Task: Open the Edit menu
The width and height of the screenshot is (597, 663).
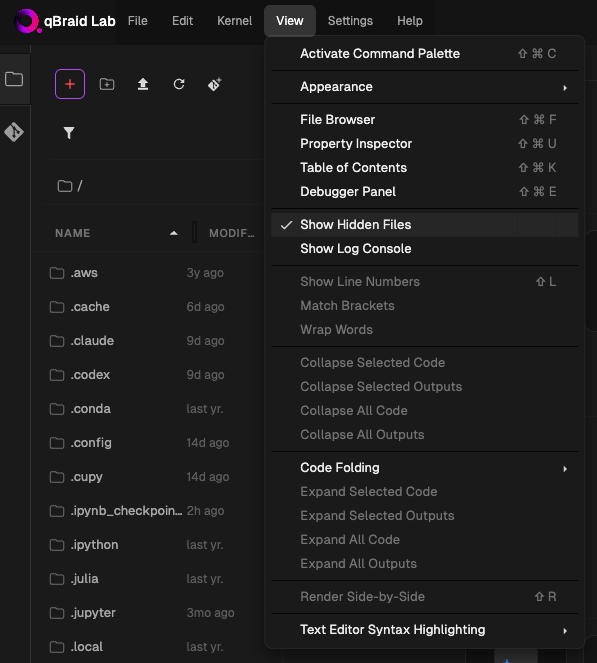Action: pos(182,21)
